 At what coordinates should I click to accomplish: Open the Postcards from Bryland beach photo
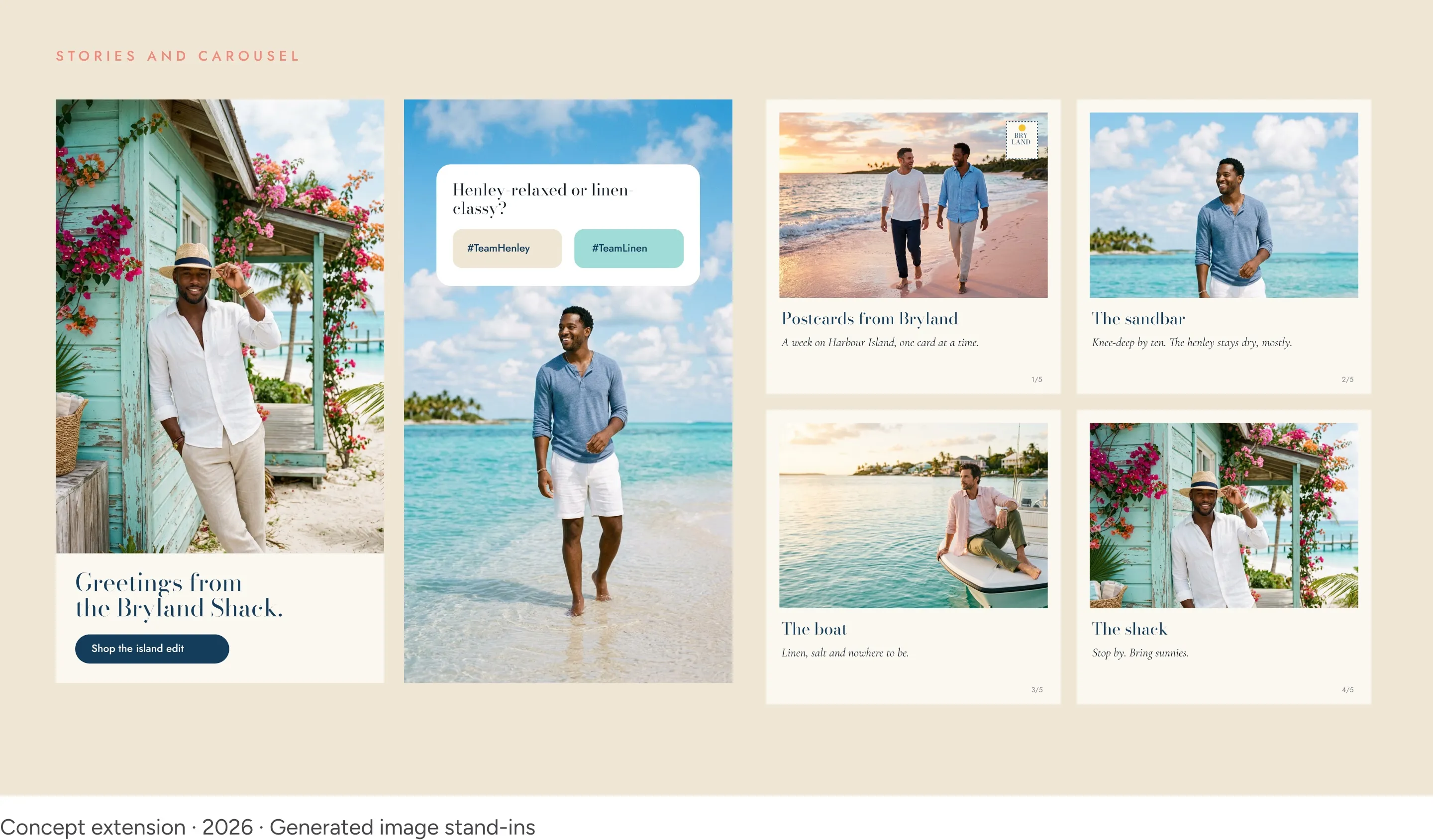(x=913, y=205)
